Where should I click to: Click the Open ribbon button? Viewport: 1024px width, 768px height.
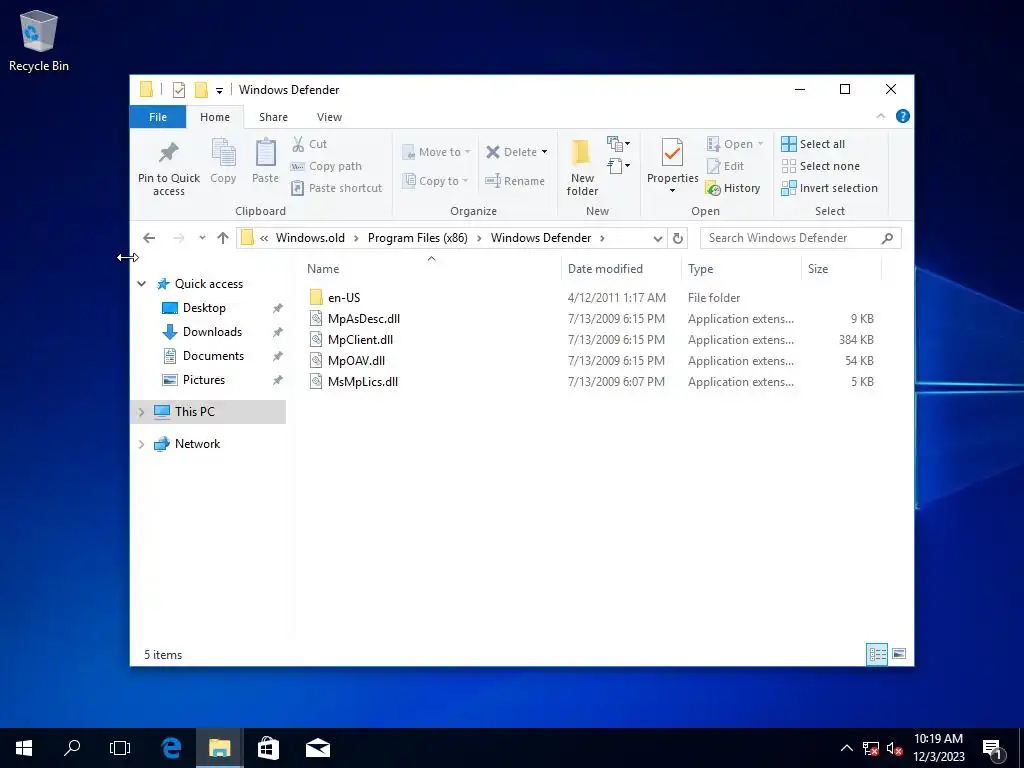pos(735,144)
